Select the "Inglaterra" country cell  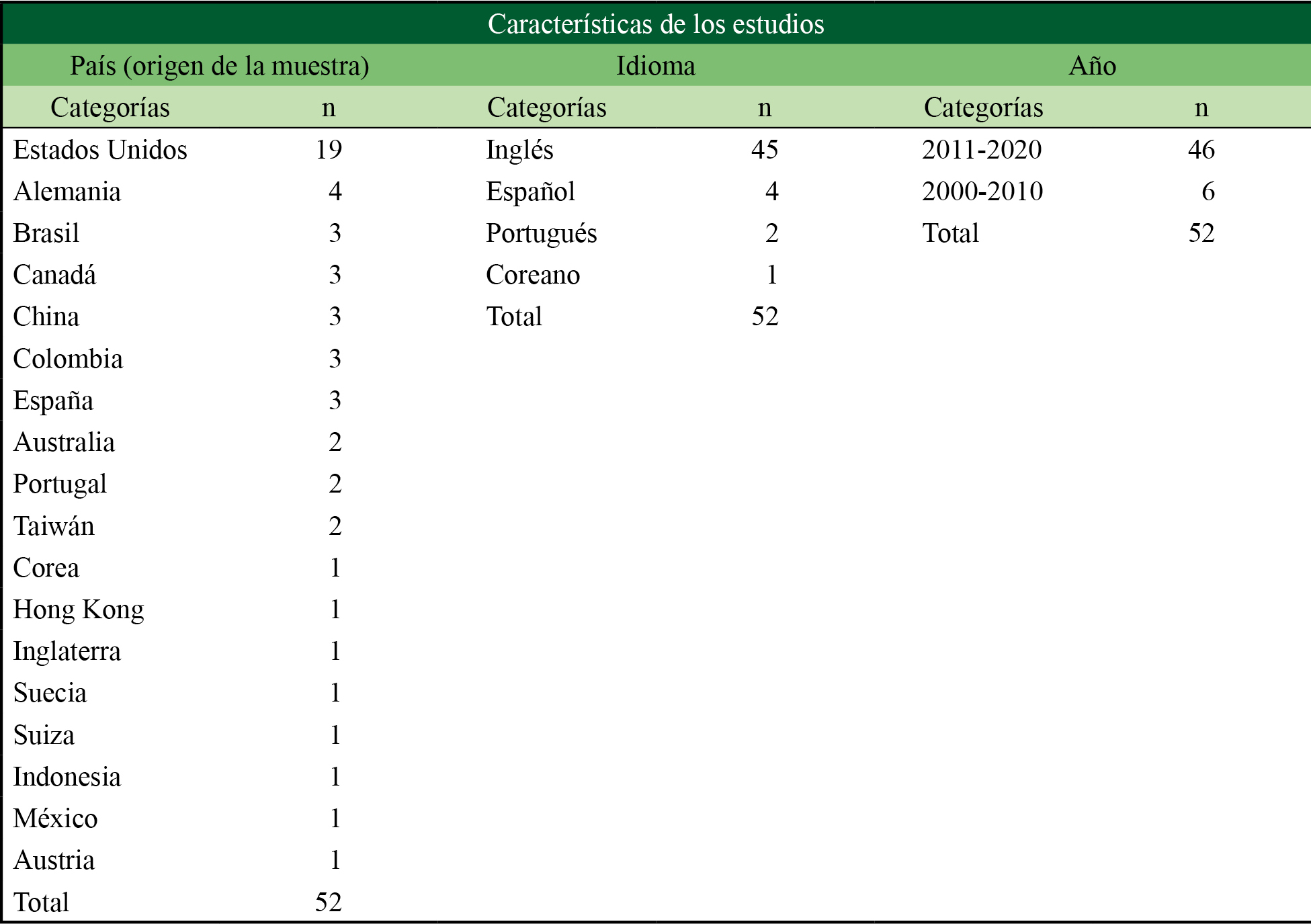tap(67, 651)
